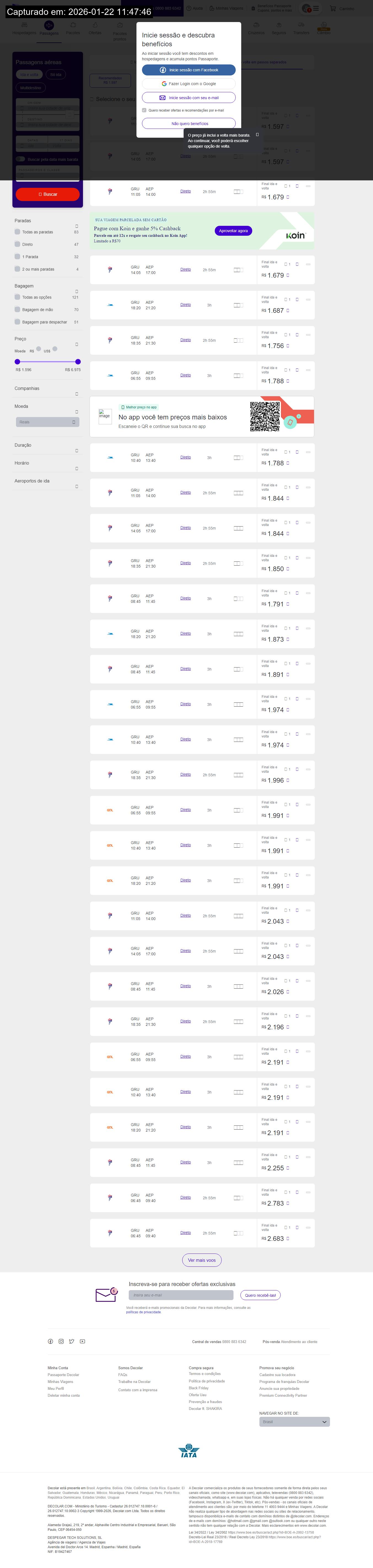
Task: Click the QR code in app banner
Action: click(264, 416)
